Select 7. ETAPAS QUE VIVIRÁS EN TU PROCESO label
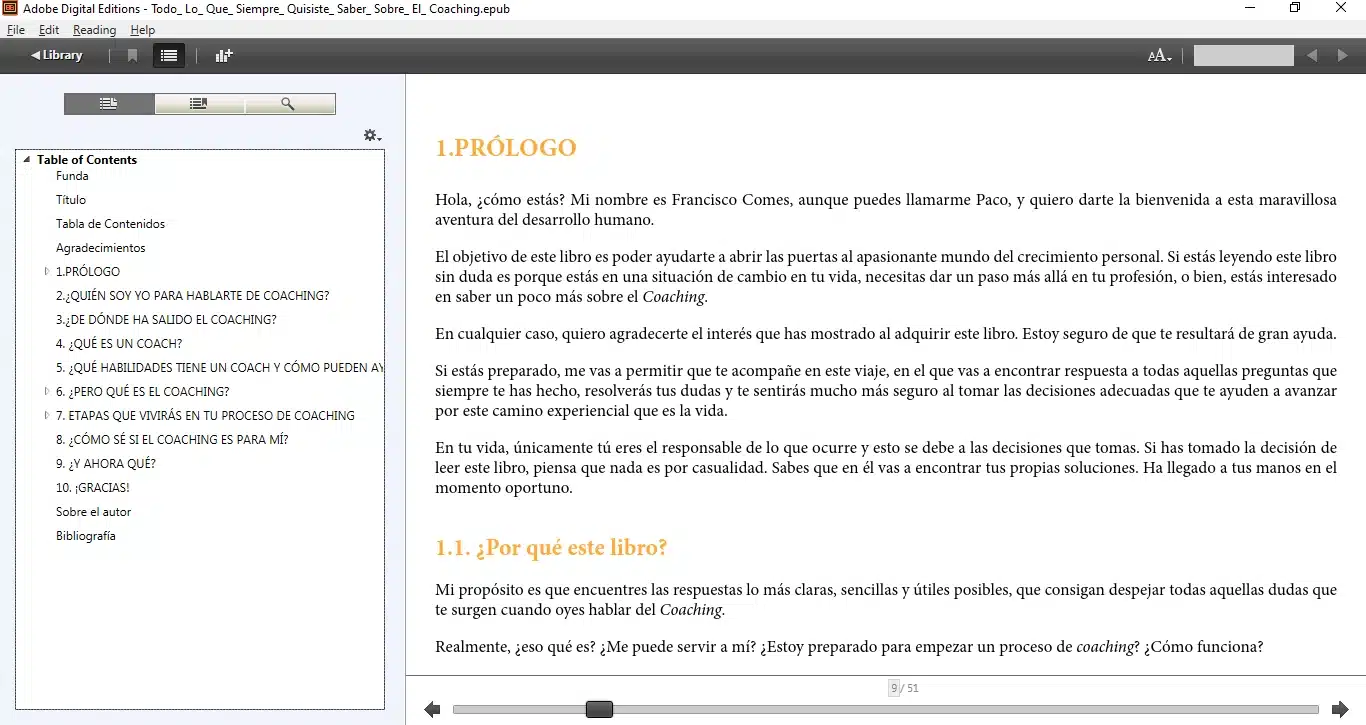Screen dimensions: 1366x725 point(205,416)
